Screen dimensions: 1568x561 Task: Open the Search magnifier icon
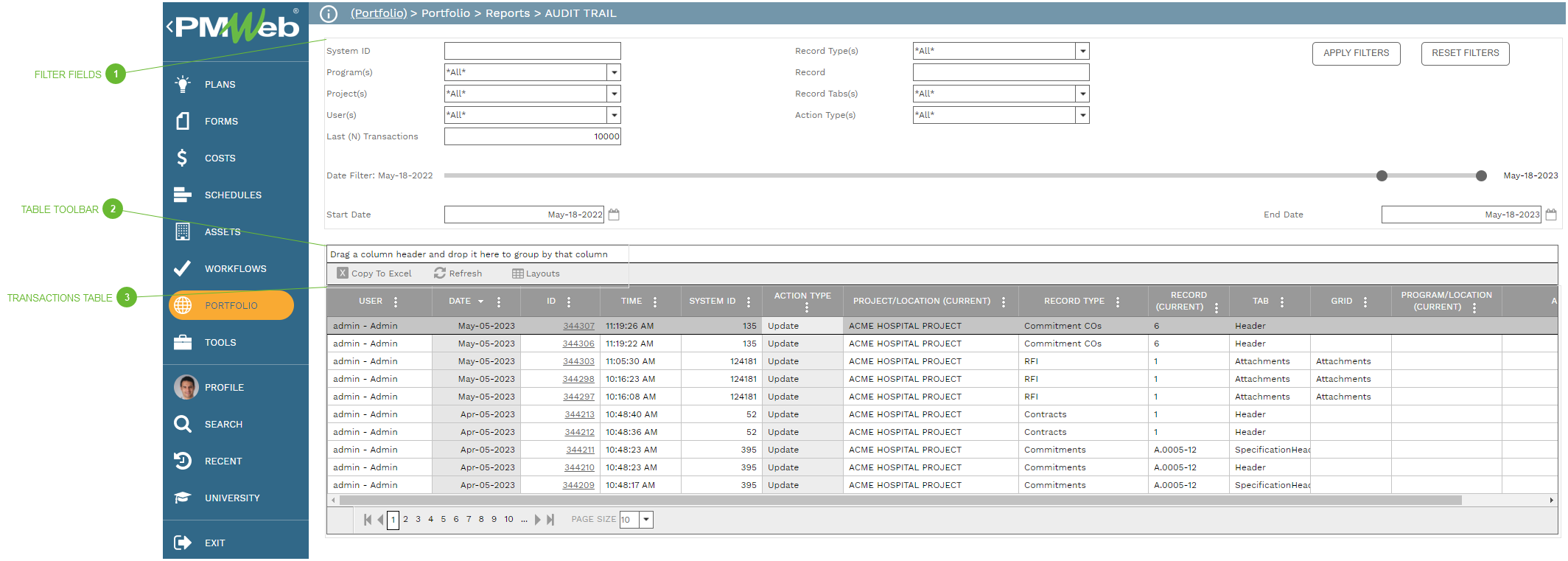click(x=183, y=424)
